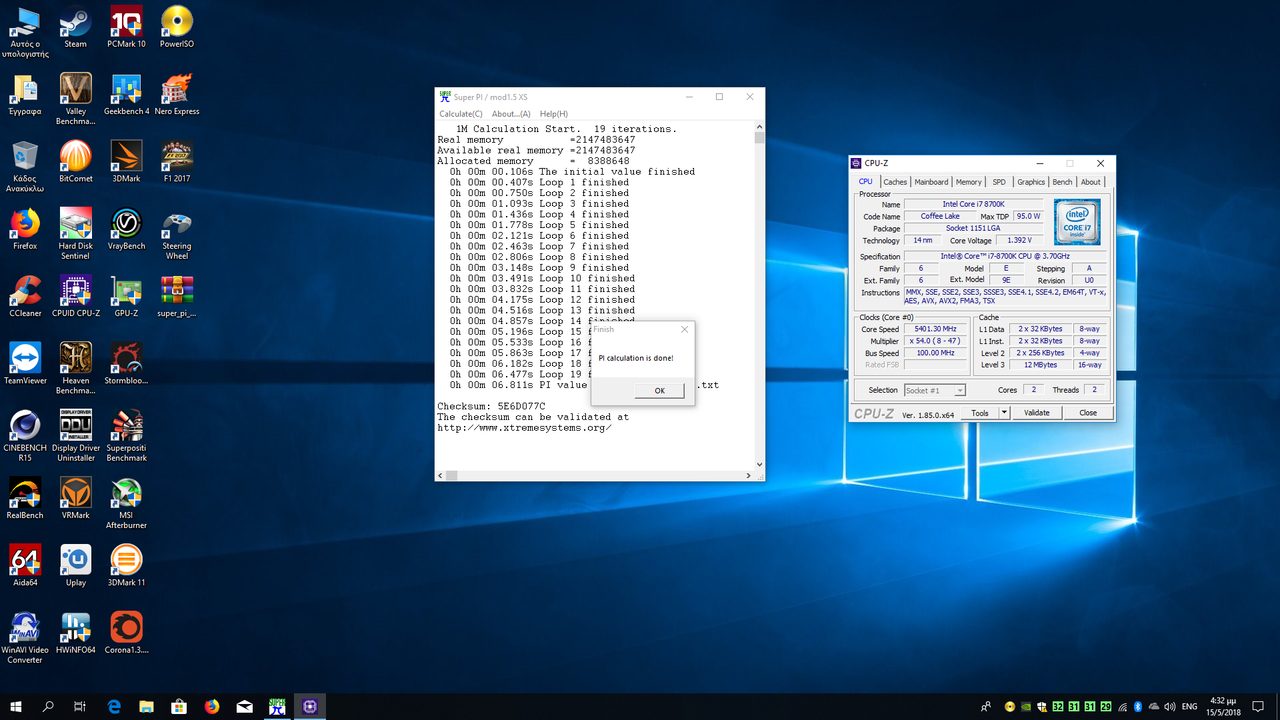The image size is (1280, 720).
Task: Open Display Driver Uninstaller shortcut
Action: 75,435
